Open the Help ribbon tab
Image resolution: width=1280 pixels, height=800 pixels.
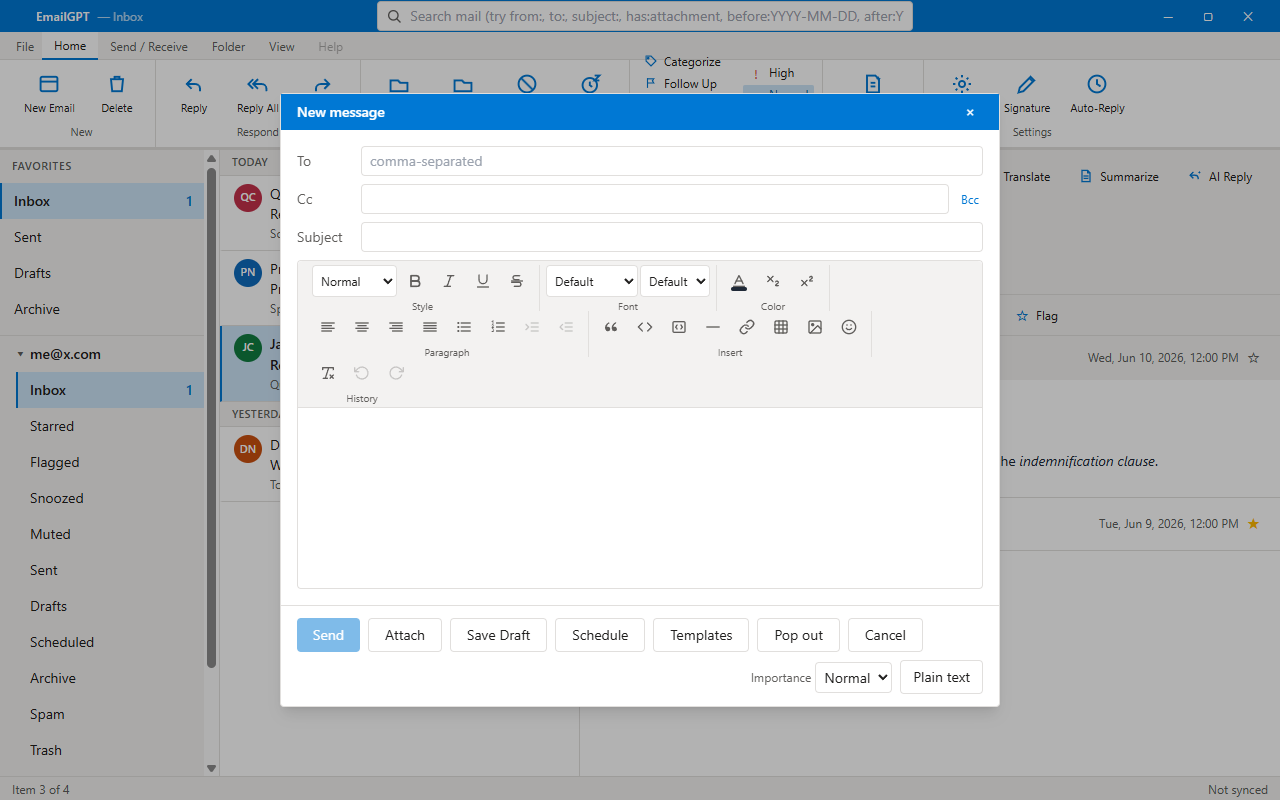330,47
